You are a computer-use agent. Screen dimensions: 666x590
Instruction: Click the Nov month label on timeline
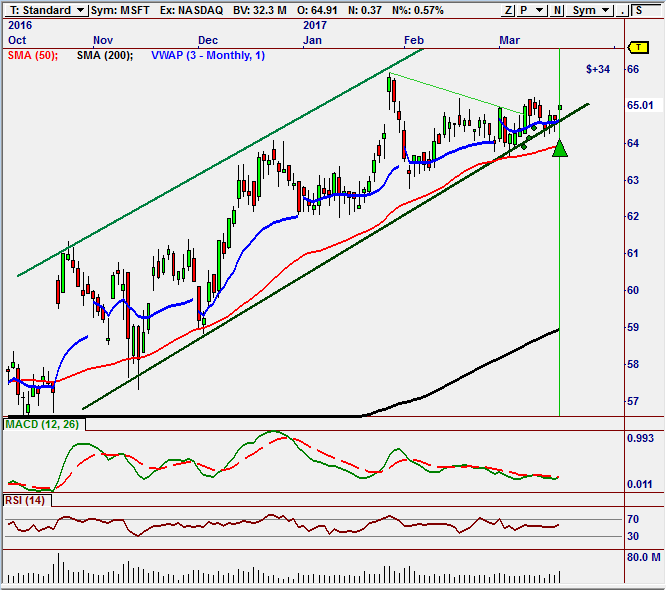[x=103, y=40]
